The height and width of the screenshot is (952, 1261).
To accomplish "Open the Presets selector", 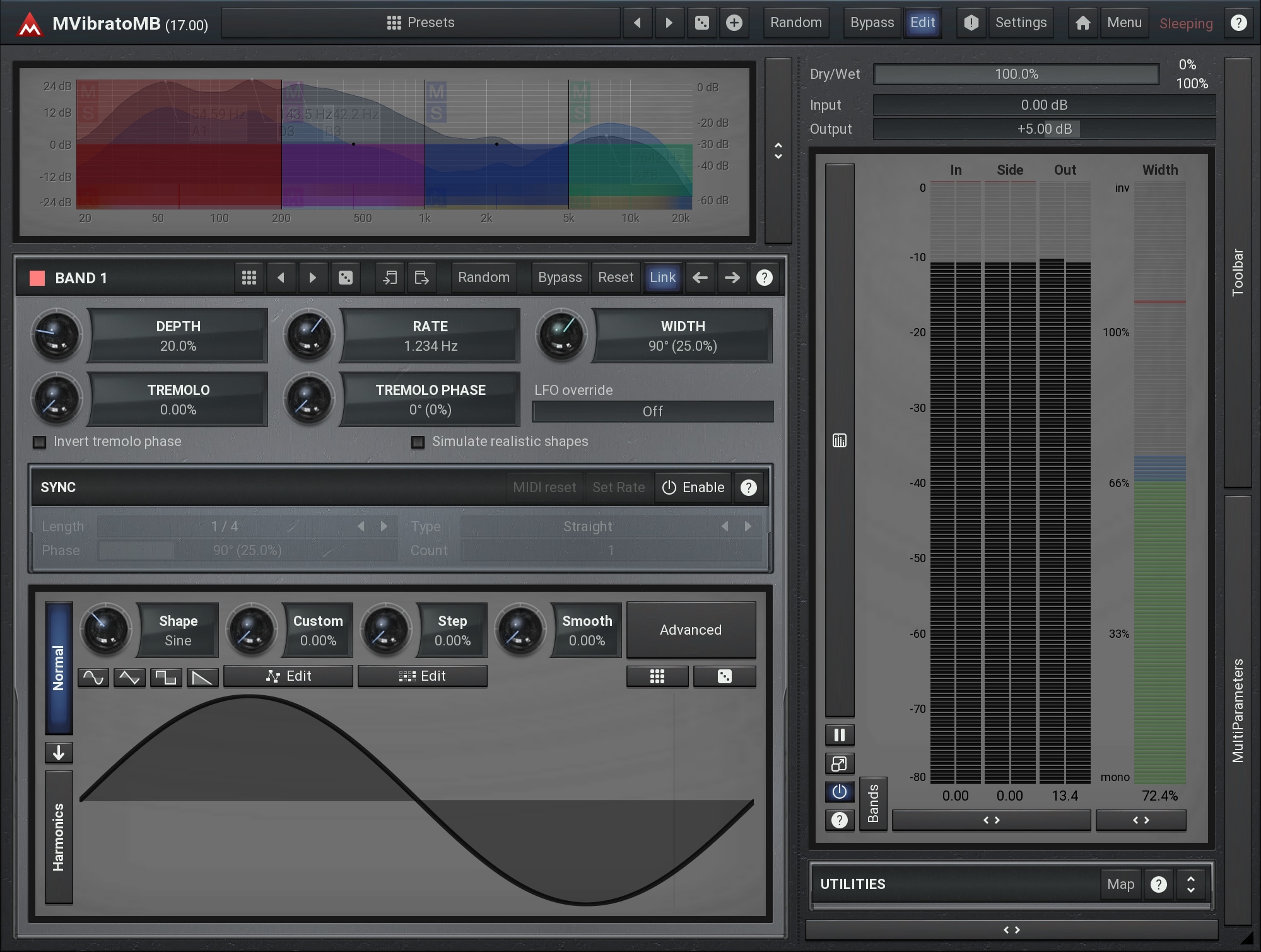I will (420, 23).
